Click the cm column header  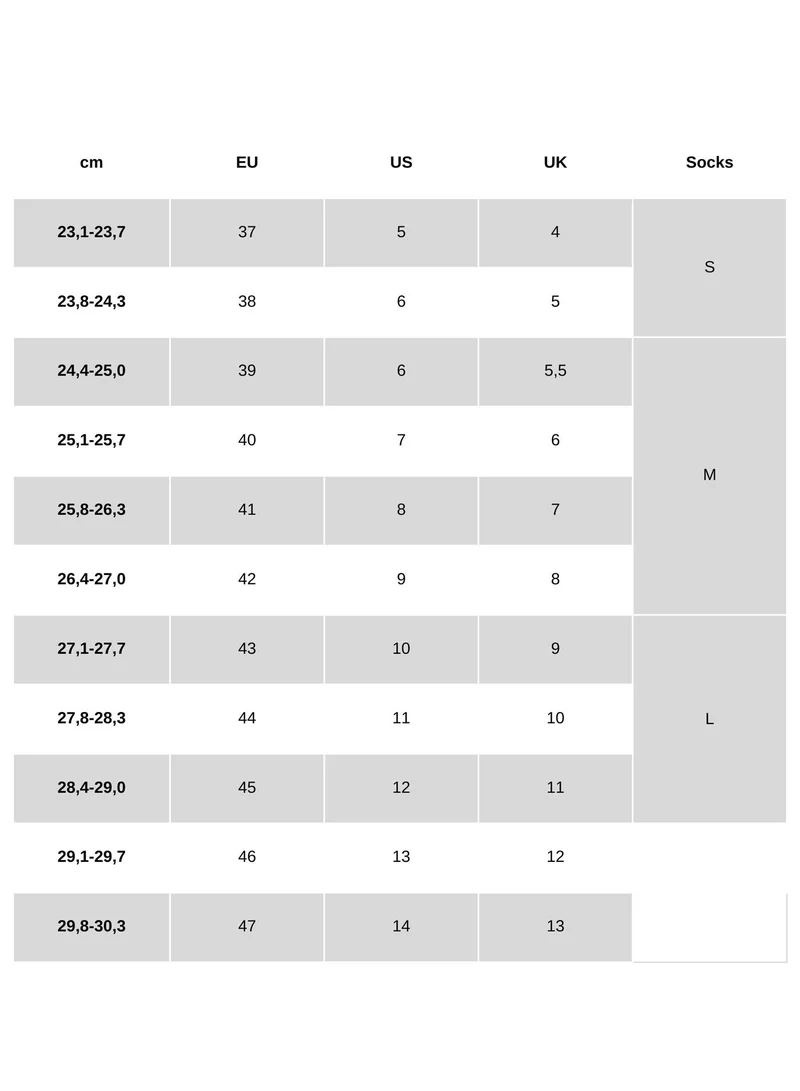tap(91, 162)
